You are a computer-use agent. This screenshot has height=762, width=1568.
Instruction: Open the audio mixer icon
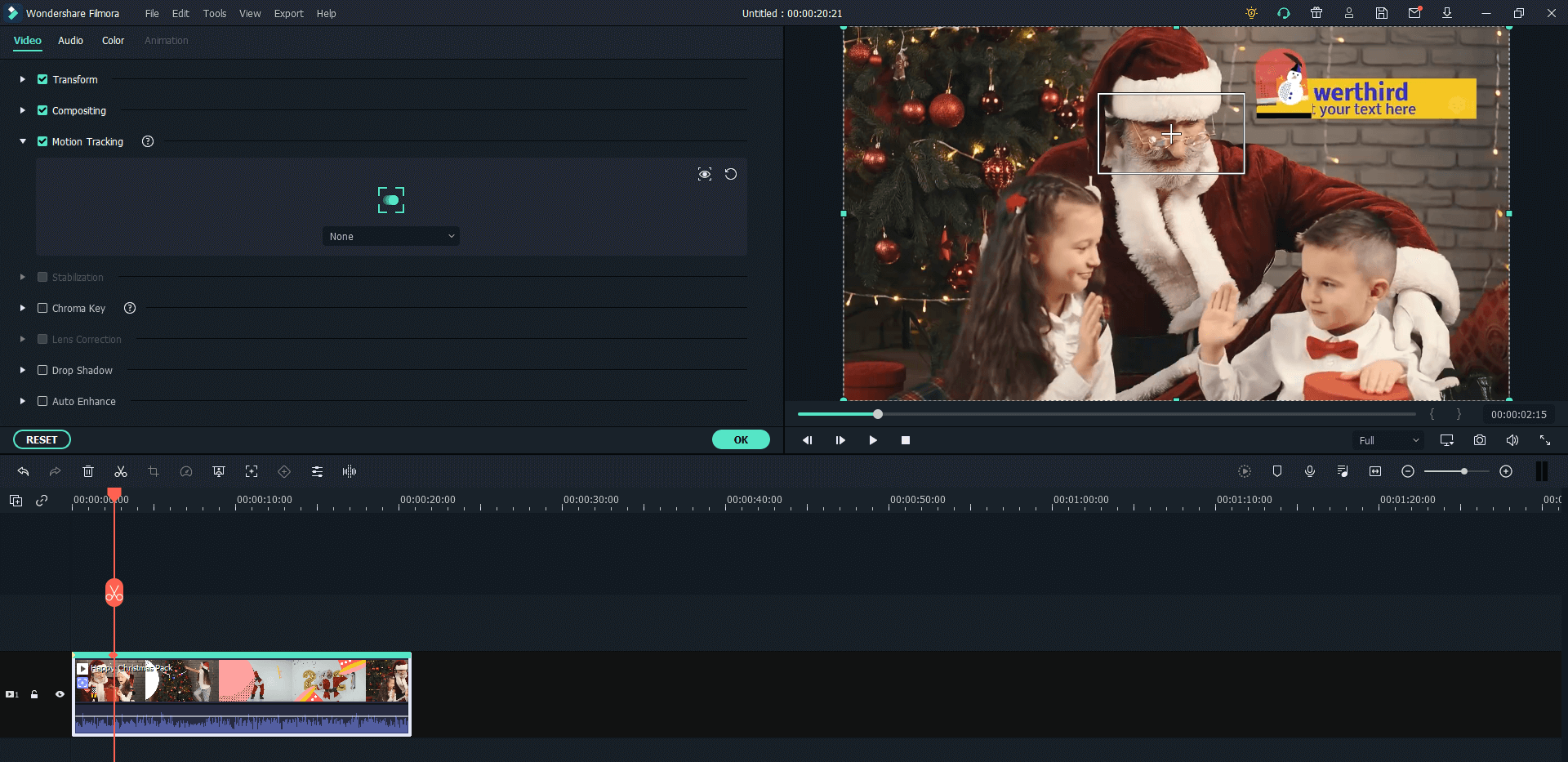[x=1343, y=471]
